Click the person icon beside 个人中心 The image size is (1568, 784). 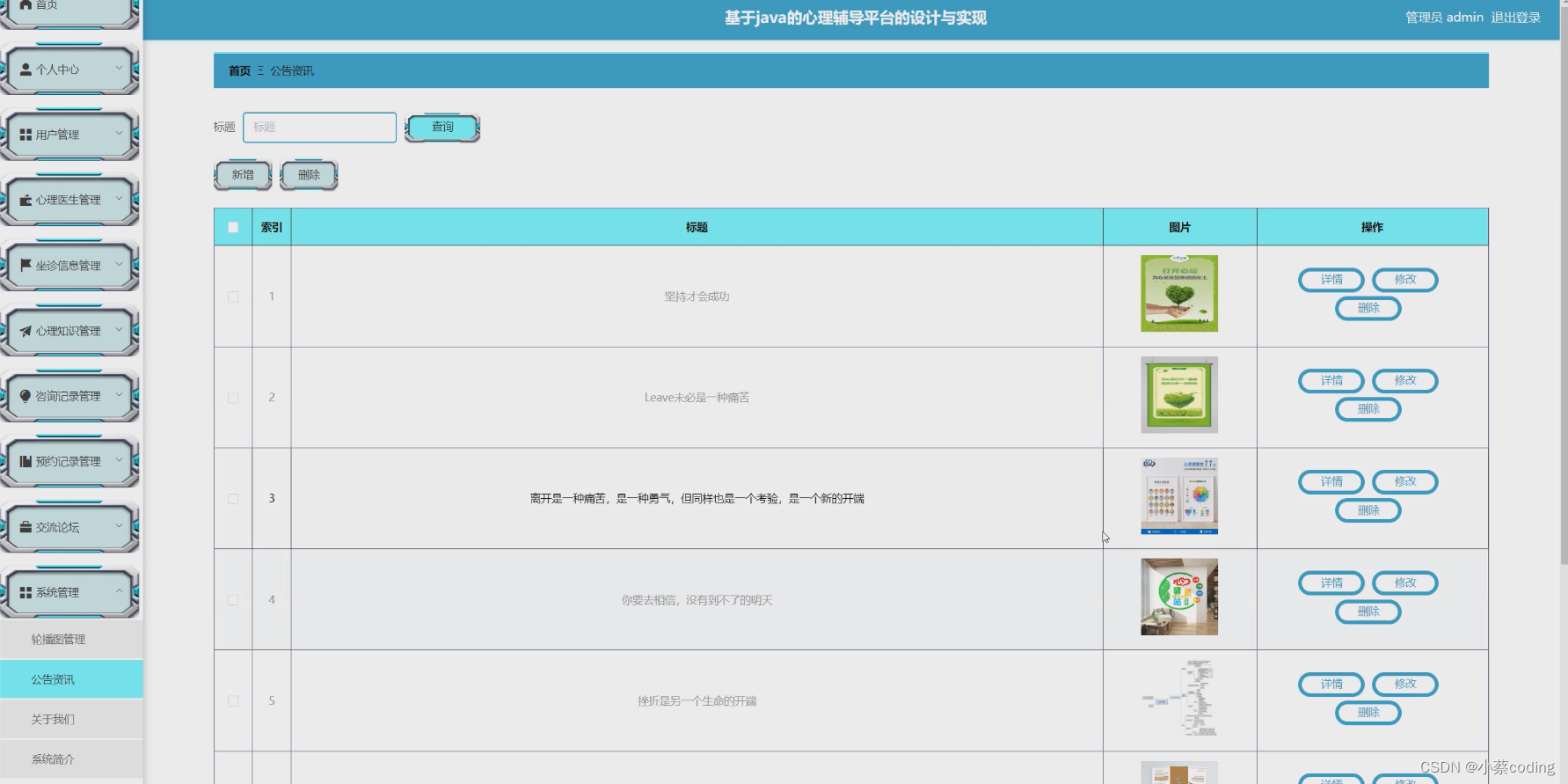click(26, 70)
